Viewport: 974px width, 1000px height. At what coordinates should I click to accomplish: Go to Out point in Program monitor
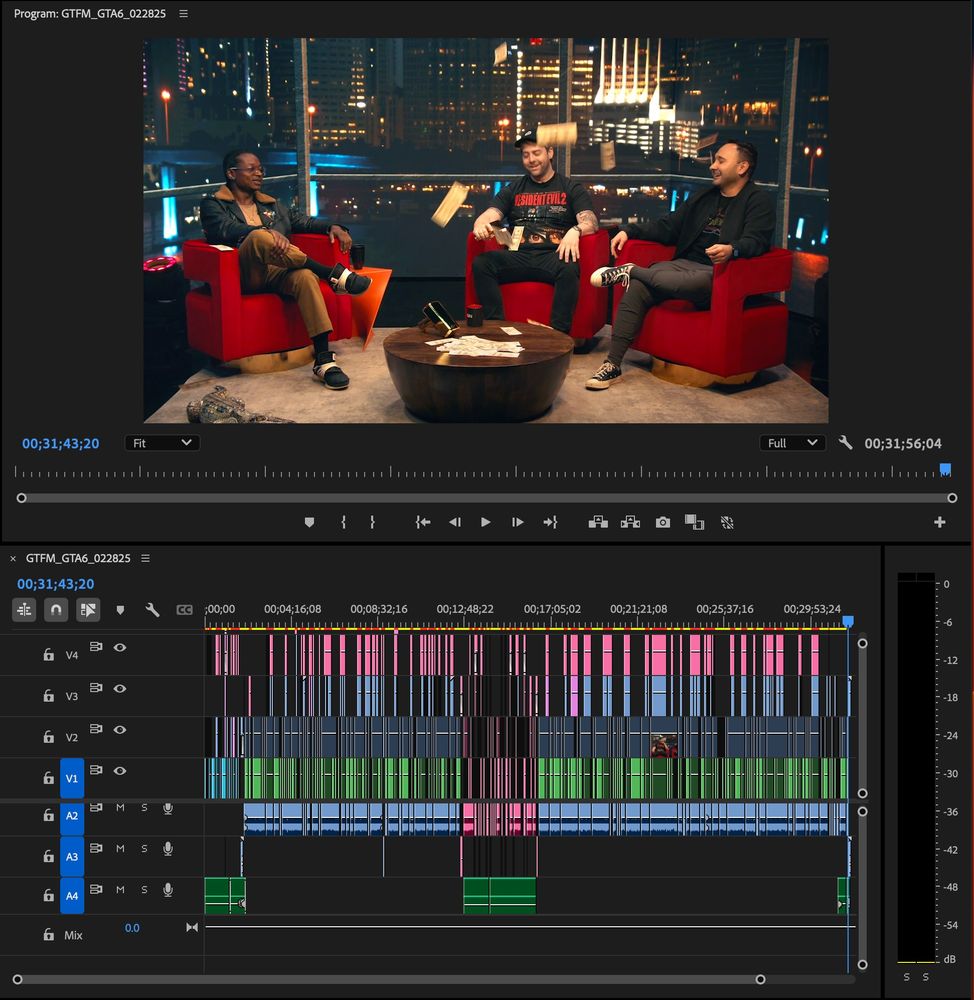[550, 522]
